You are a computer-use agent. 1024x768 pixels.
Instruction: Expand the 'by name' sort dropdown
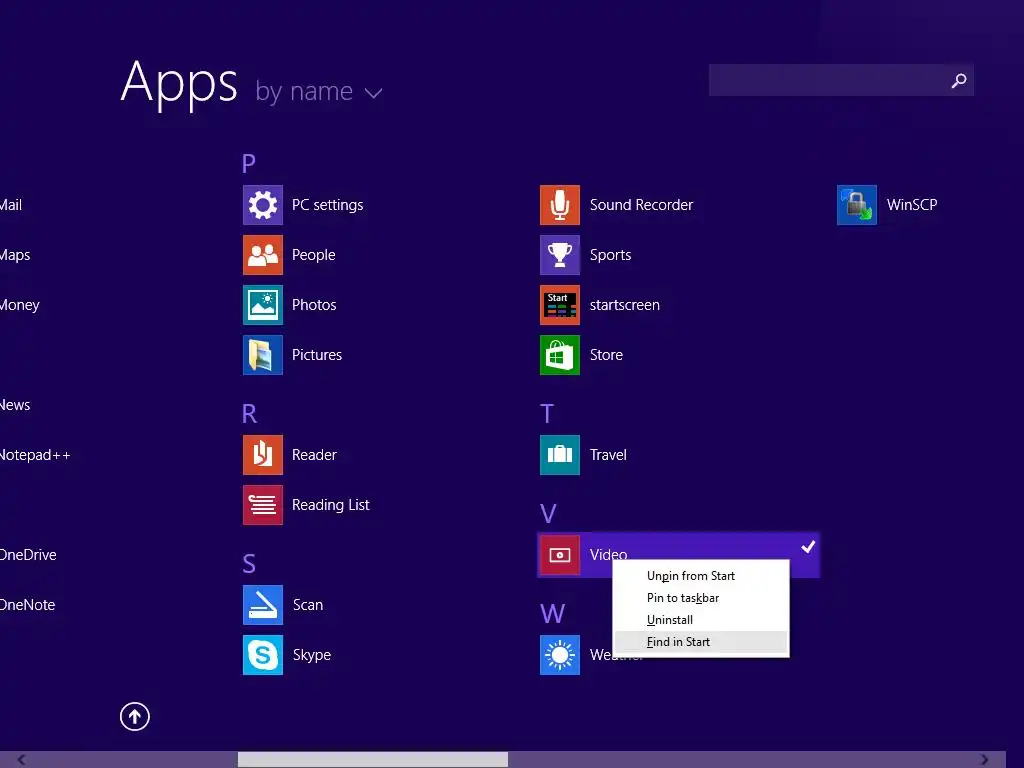click(318, 91)
